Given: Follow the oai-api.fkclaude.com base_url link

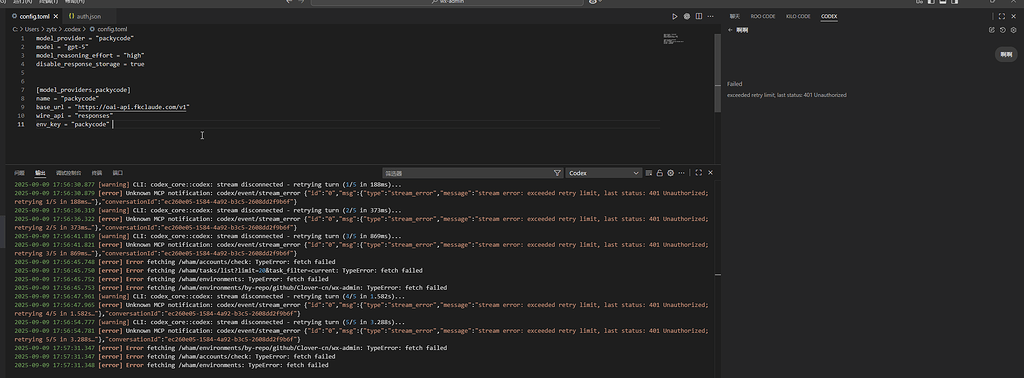Looking at the screenshot, I should [x=132, y=107].
